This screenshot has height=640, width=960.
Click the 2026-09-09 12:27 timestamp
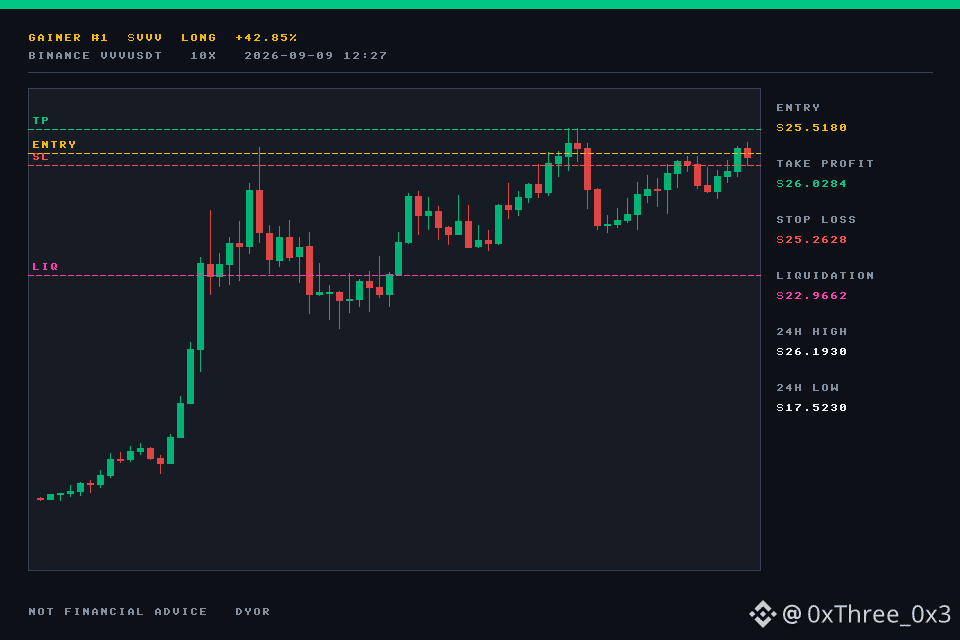point(316,56)
